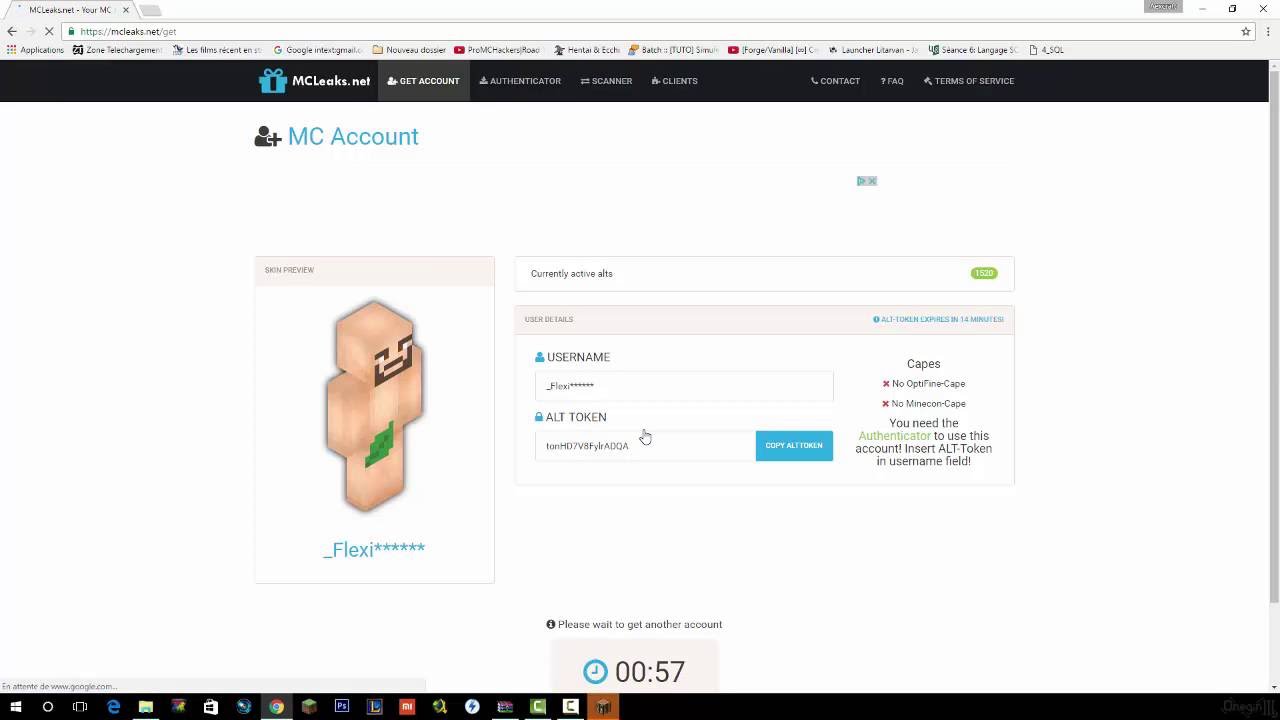Viewport: 1280px width, 720px height.
Task: Open Forge/Vanilla YouTube bookmark
Action: coord(773,50)
